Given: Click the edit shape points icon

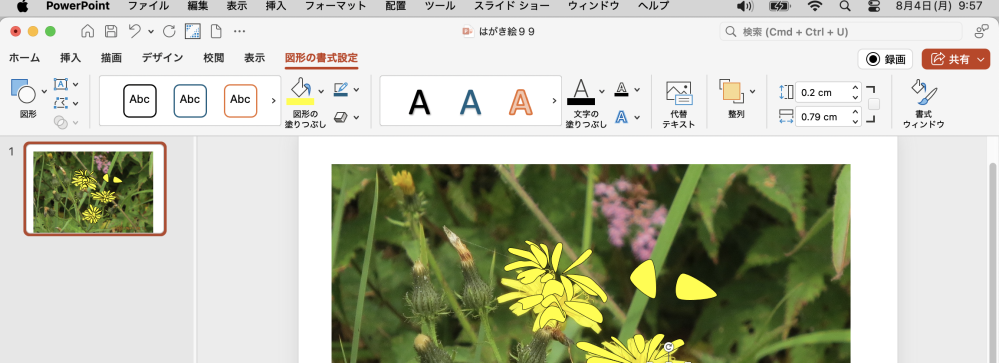Looking at the screenshot, I should (61, 103).
